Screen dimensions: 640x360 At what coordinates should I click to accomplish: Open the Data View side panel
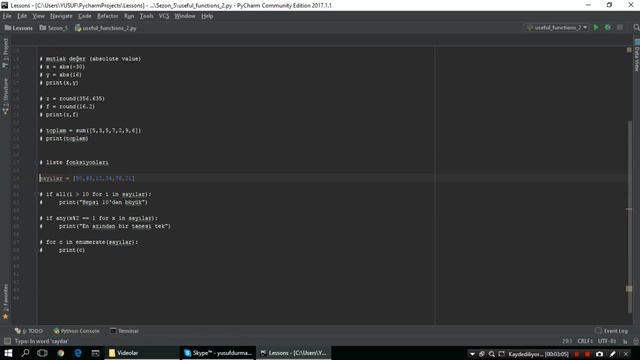pos(636,56)
